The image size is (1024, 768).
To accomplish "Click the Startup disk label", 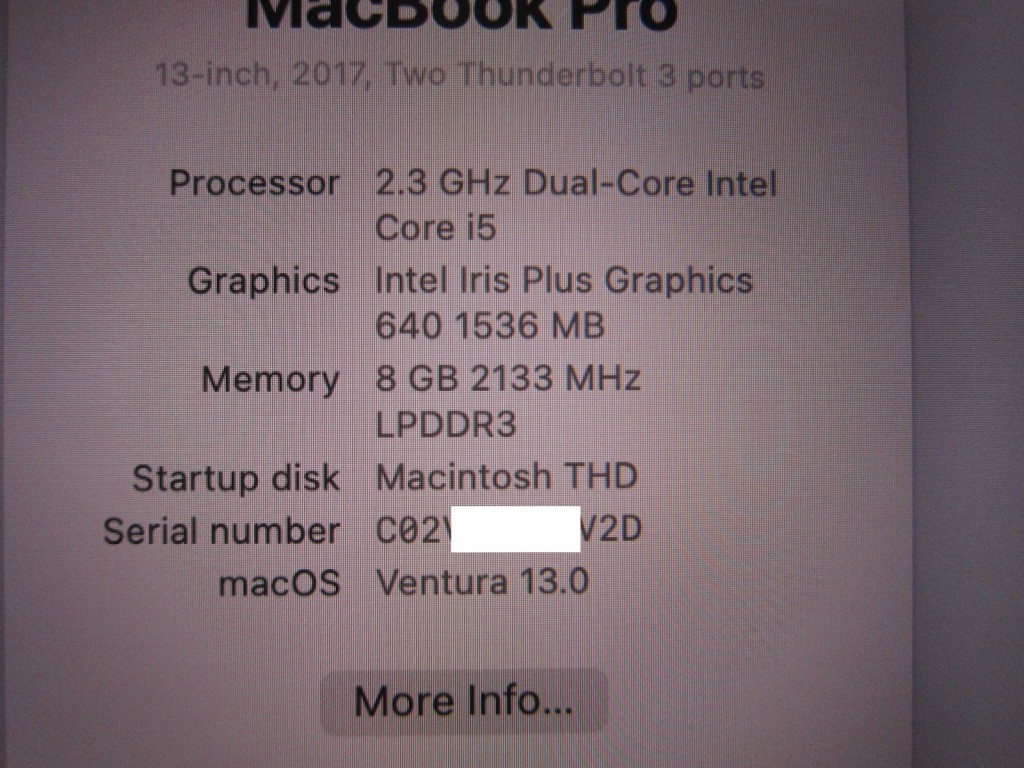I will [x=236, y=479].
